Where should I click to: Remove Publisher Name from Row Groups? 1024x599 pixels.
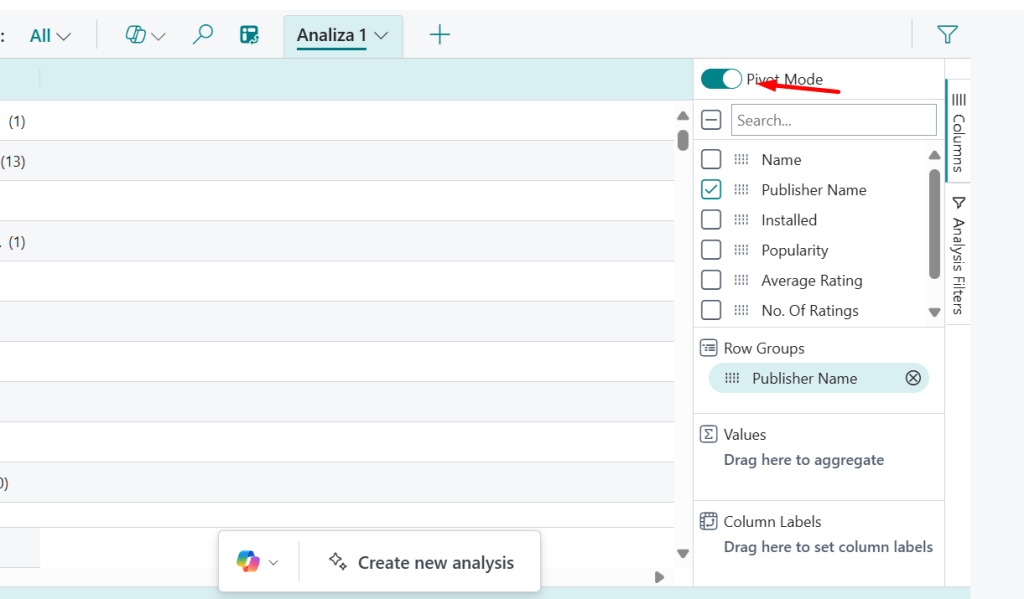pyautogui.click(x=912, y=378)
